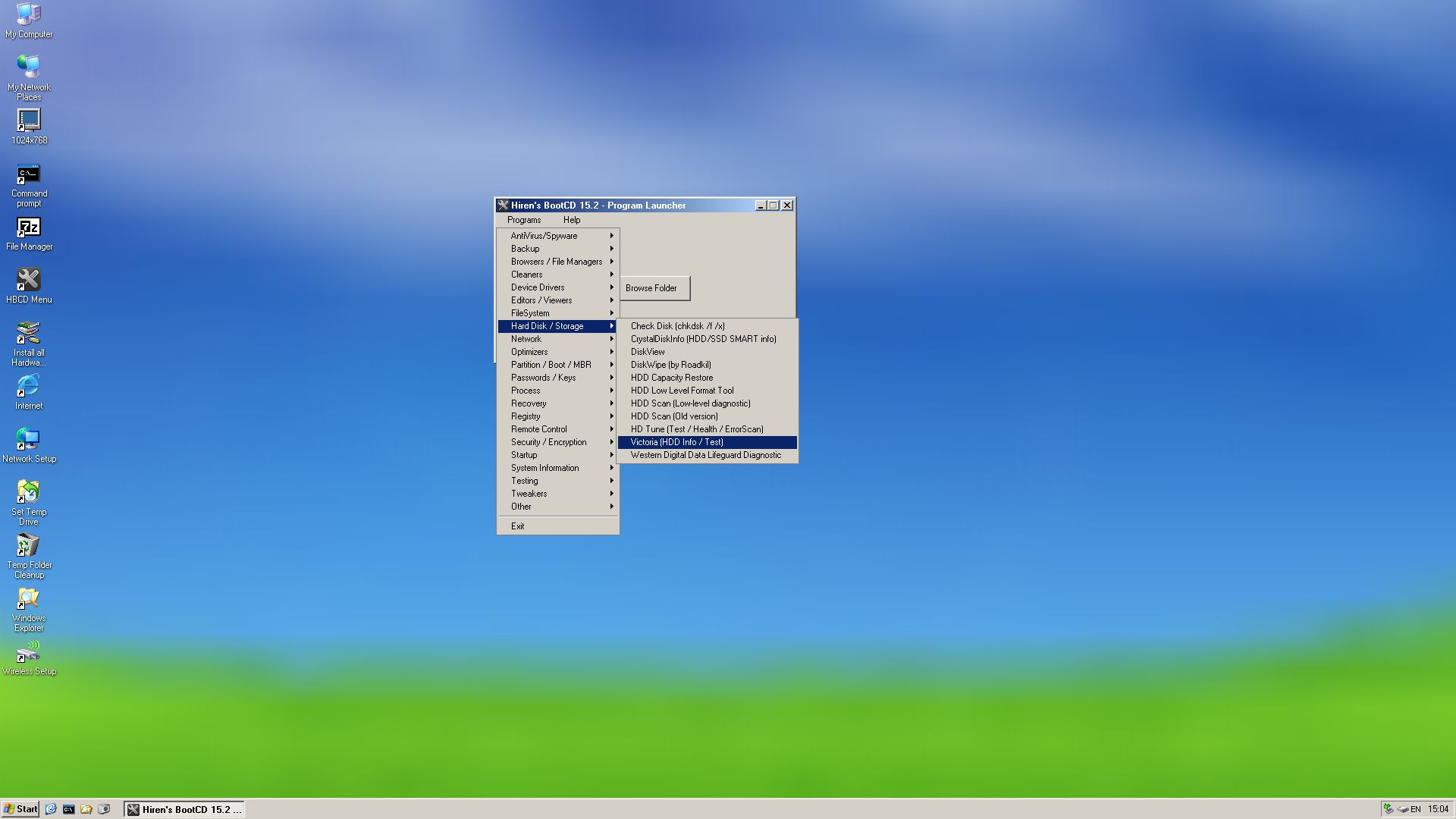
Task: Launch HDD Scan (Old version)
Action: pyautogui.click(x=708, y=416)
